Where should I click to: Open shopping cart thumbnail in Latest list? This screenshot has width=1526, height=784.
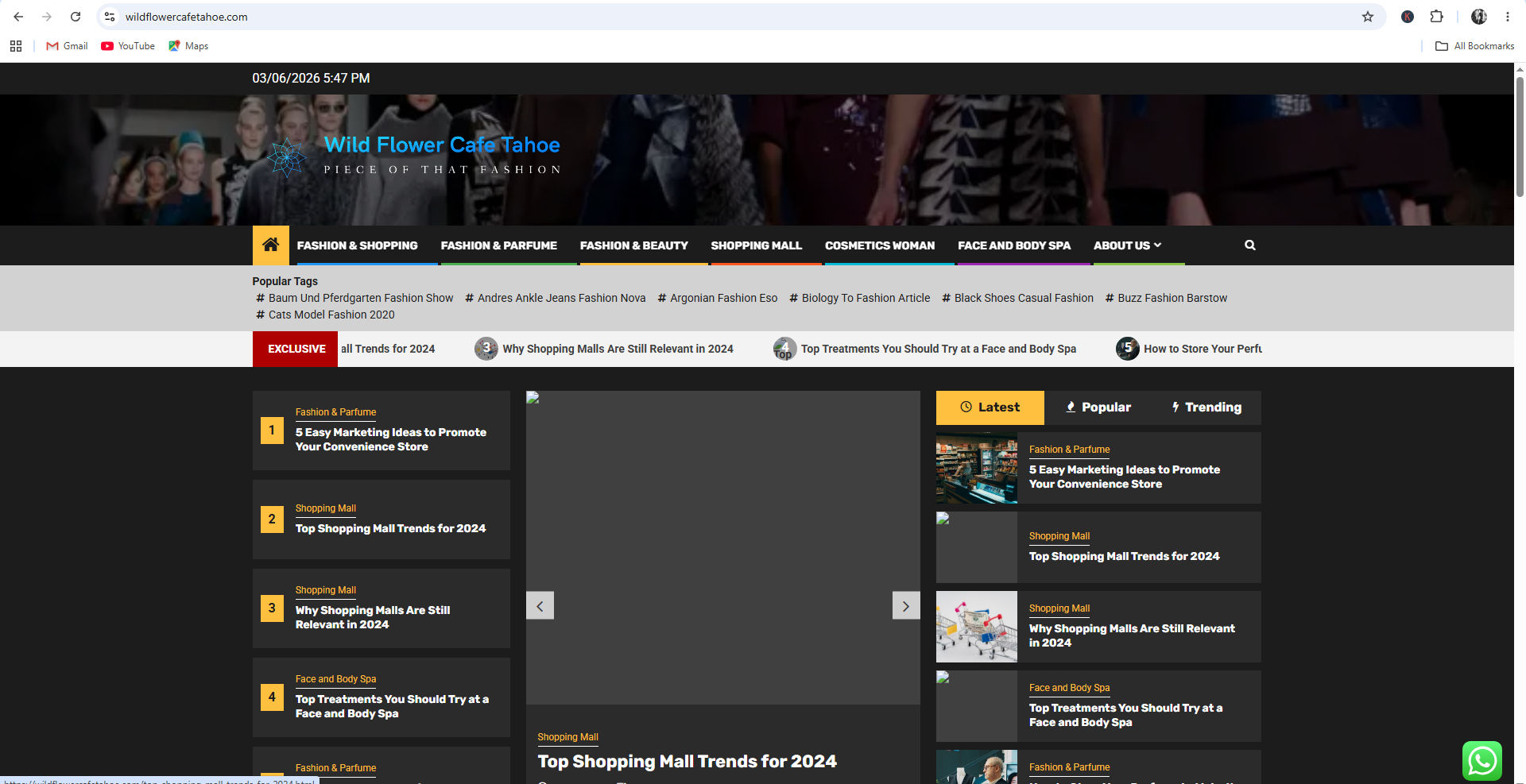(x=977, y=627)
